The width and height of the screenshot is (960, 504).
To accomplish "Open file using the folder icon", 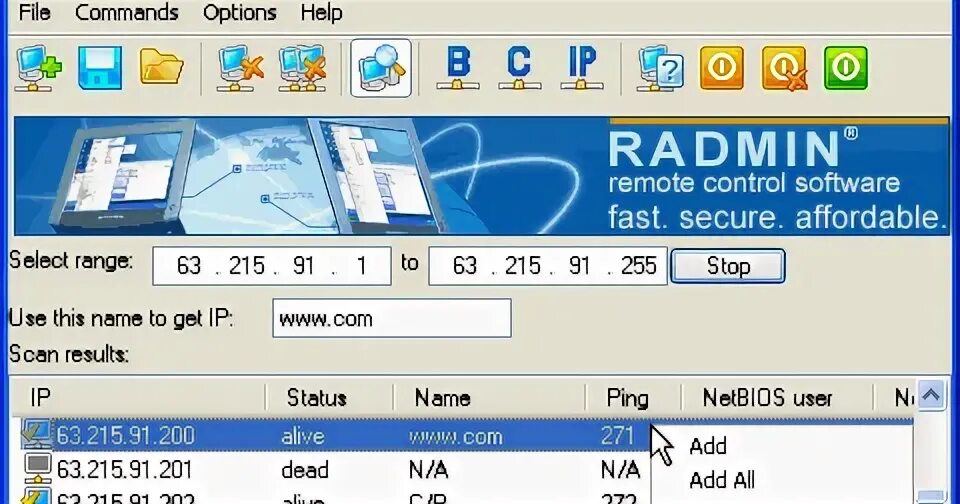I will (x=161, y=68).
